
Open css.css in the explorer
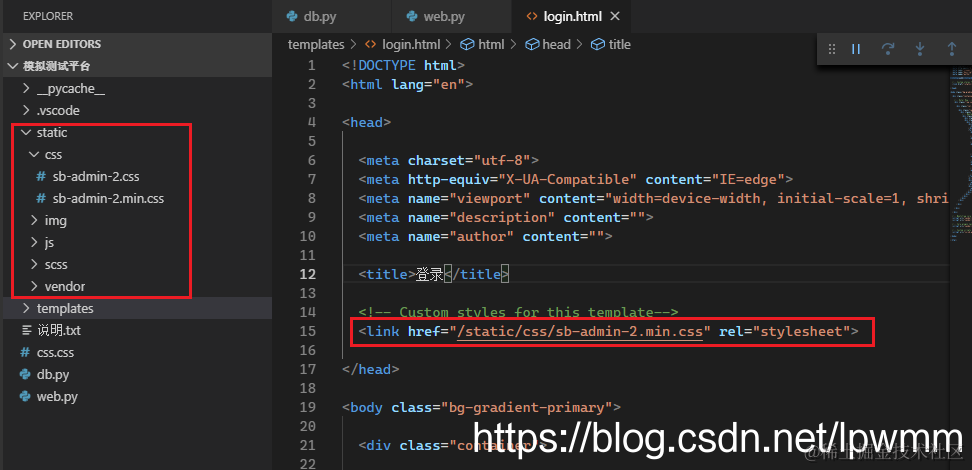click(x=136, y=352)
